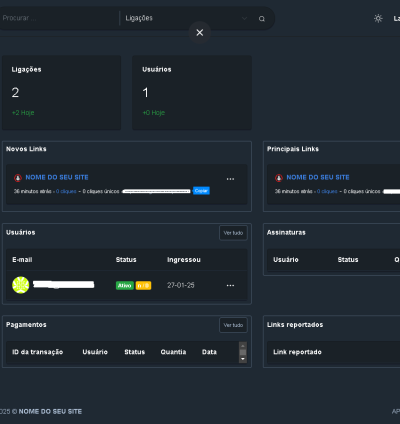Click the Copiar button in Novos Links

[201, 191]
